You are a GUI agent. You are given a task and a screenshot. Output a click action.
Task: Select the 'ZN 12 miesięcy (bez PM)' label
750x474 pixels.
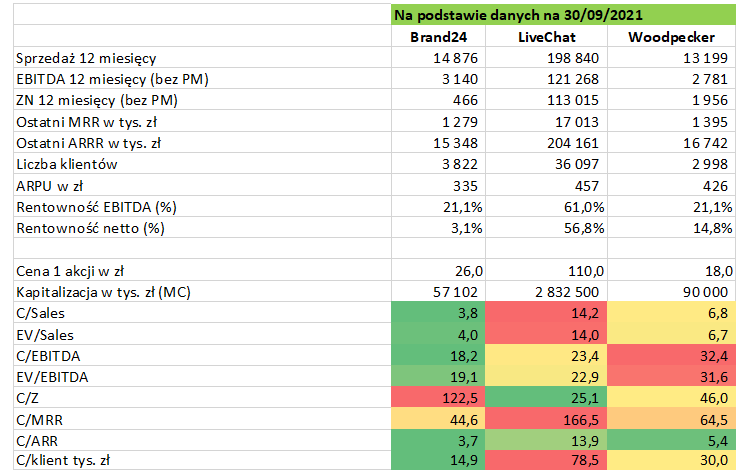pos(97,100)
